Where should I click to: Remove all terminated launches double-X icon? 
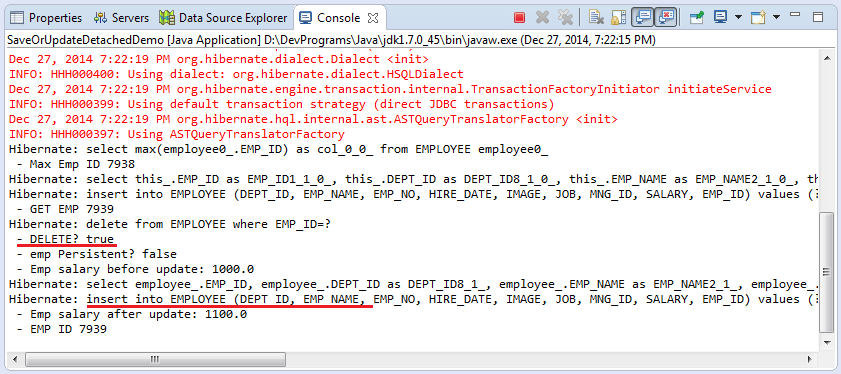pos(565,18)
